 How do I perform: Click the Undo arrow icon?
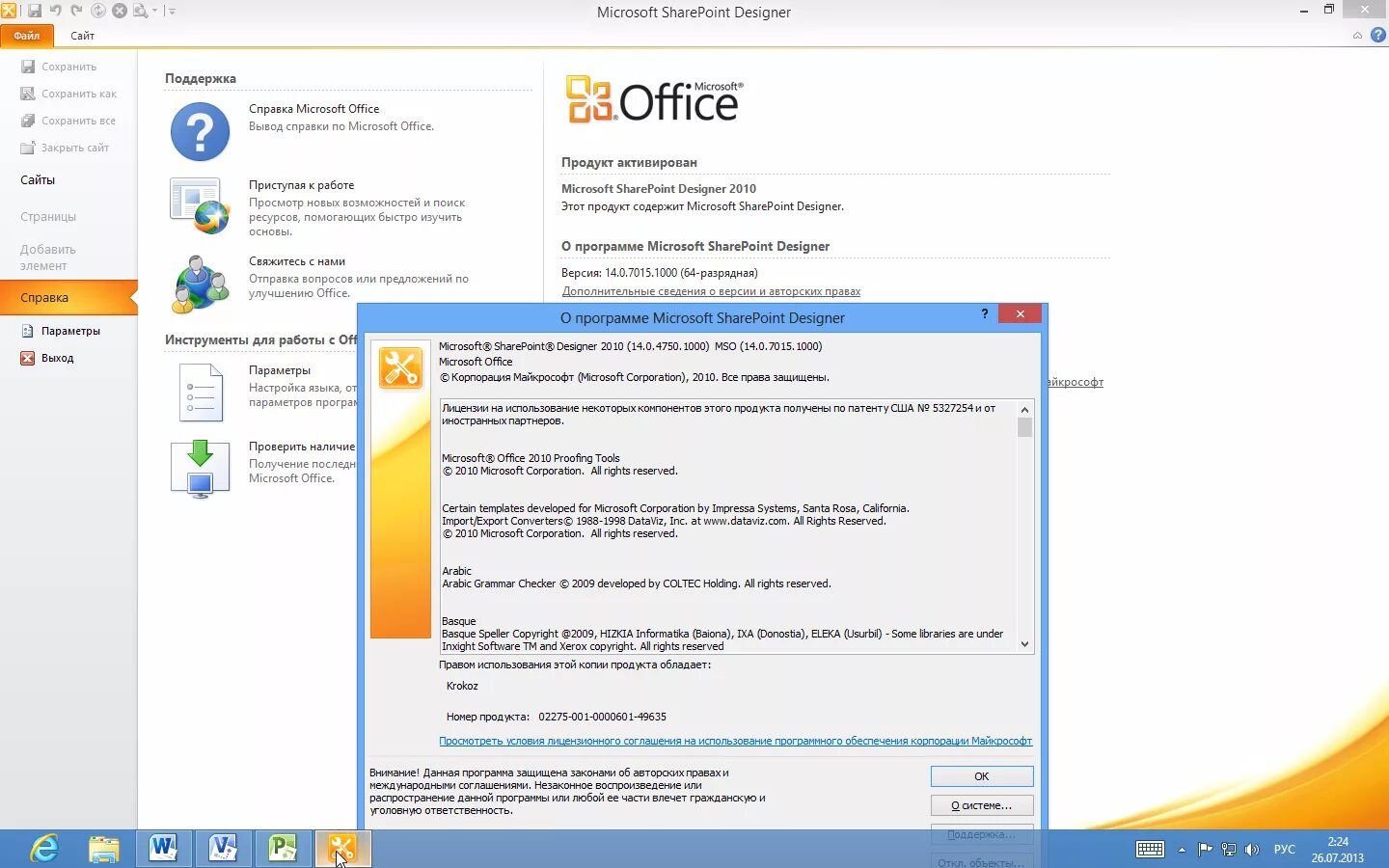tap(56, 10)
